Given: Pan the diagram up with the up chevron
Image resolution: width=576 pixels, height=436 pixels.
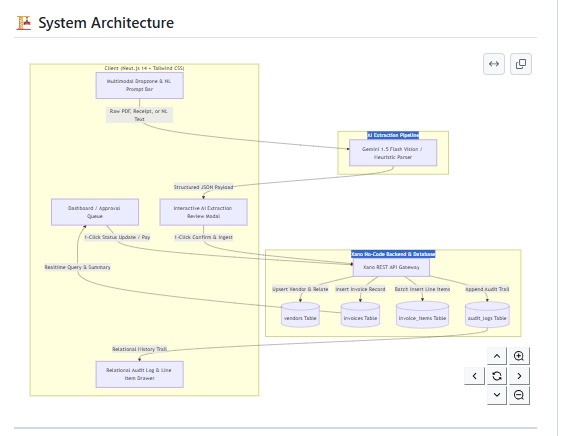Looking at the screenshot, I should coord(497,356).
